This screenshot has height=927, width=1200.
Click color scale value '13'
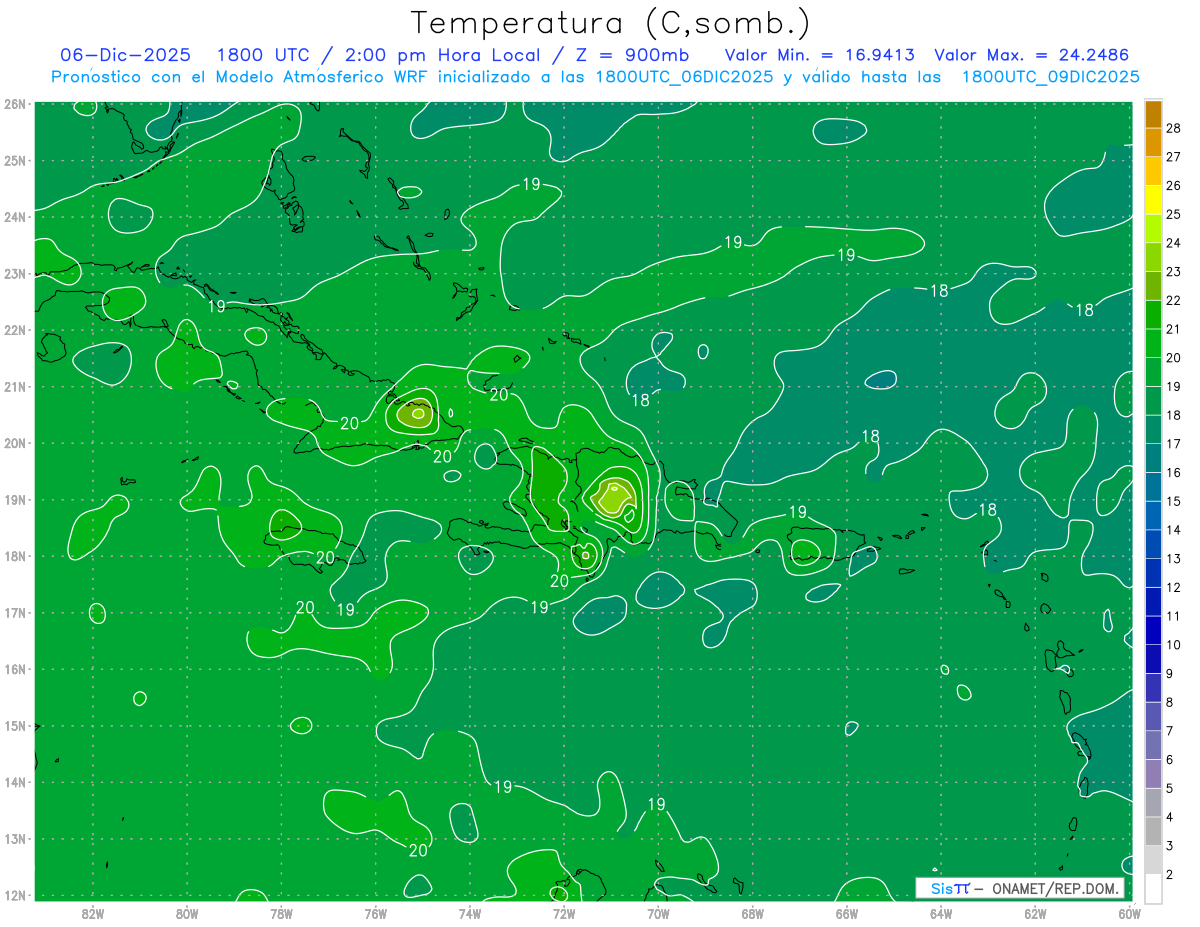coord(1174,559)
